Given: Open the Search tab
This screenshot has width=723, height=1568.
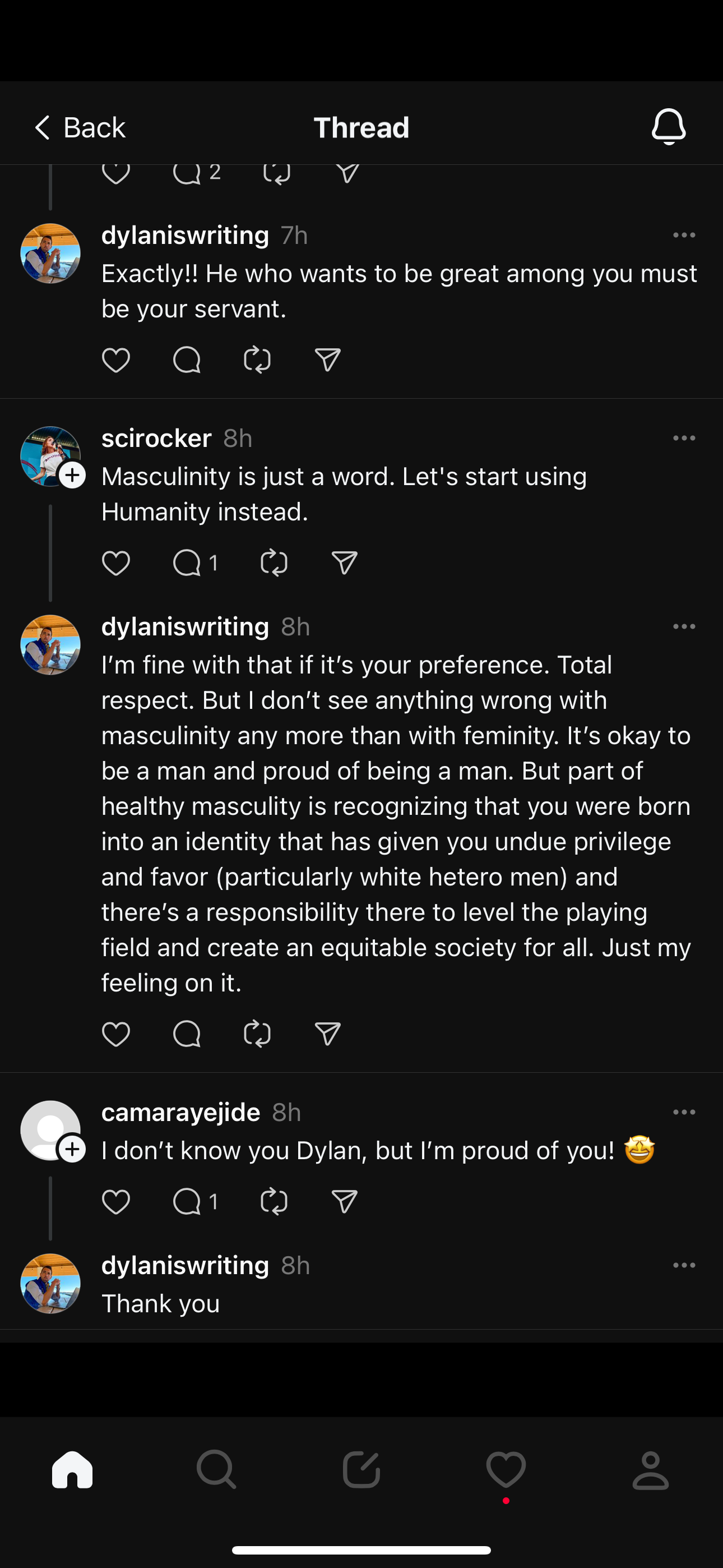Looking at the screenshot, I should (x=216, y=1470).
